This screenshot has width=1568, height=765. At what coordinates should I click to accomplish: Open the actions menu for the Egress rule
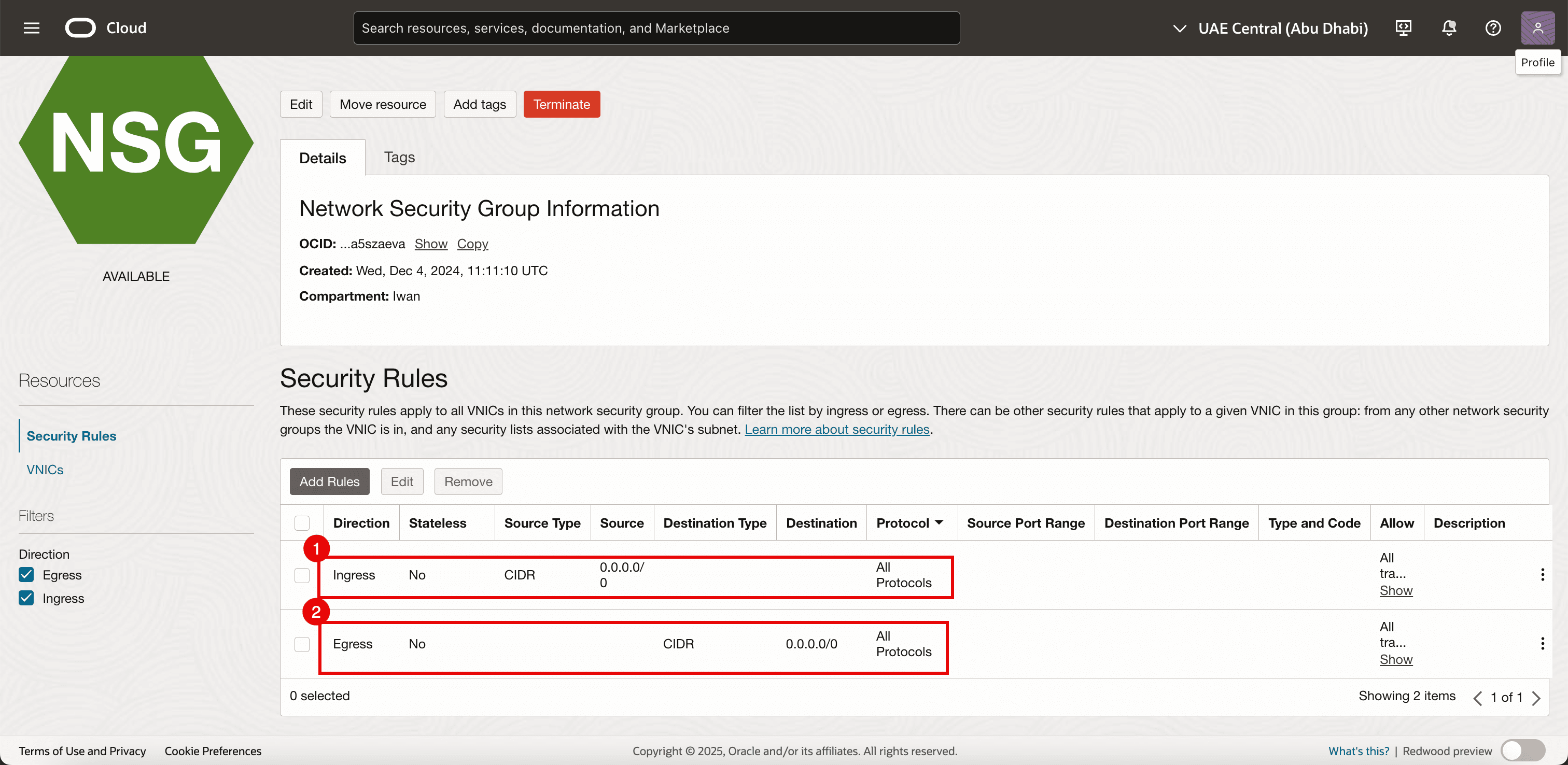[x=1542, y=643]
